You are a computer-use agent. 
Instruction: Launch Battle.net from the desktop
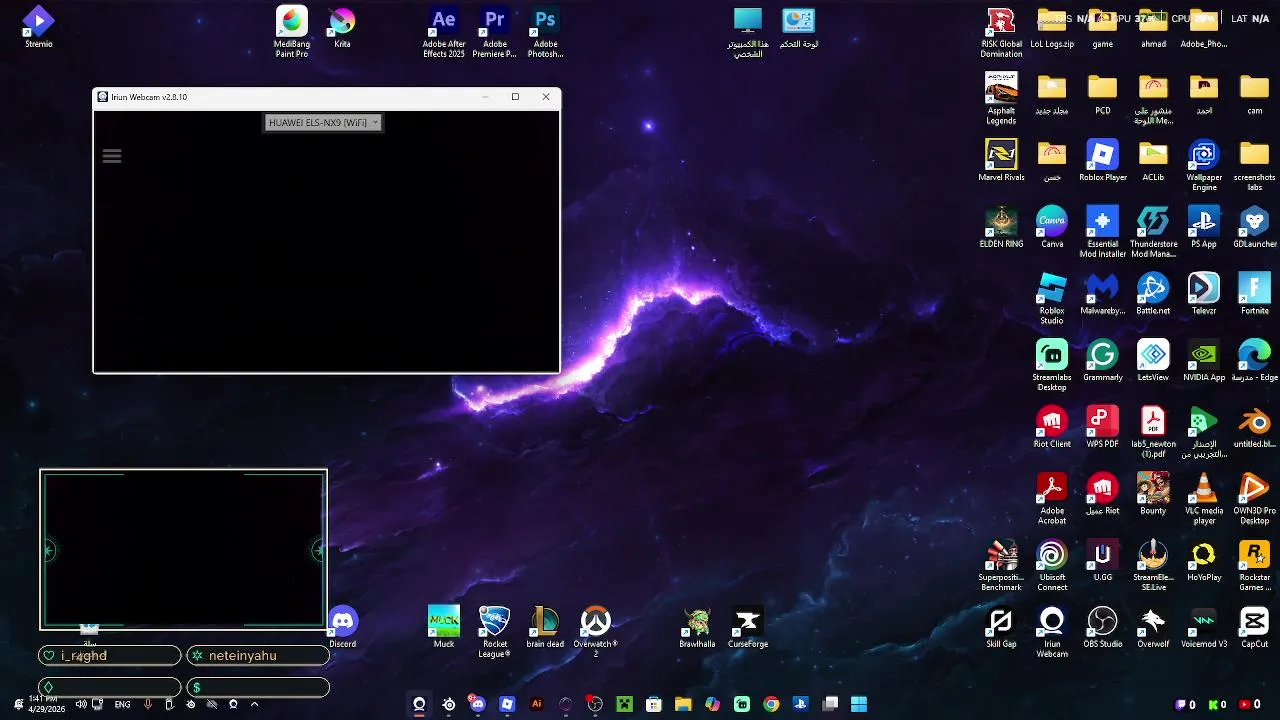(x=1153, y=294)
